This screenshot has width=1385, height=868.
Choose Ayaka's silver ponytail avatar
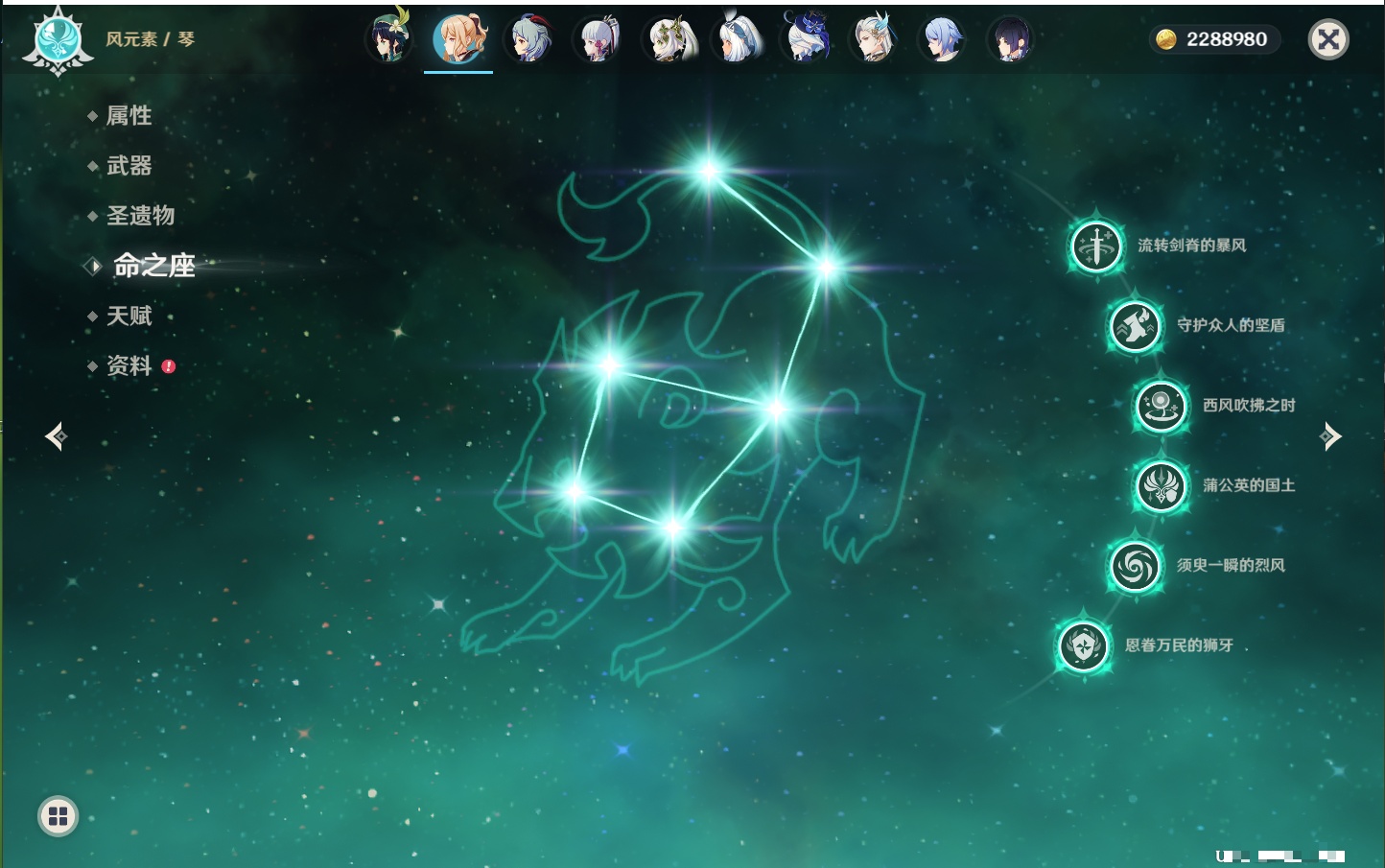point(598,39)
